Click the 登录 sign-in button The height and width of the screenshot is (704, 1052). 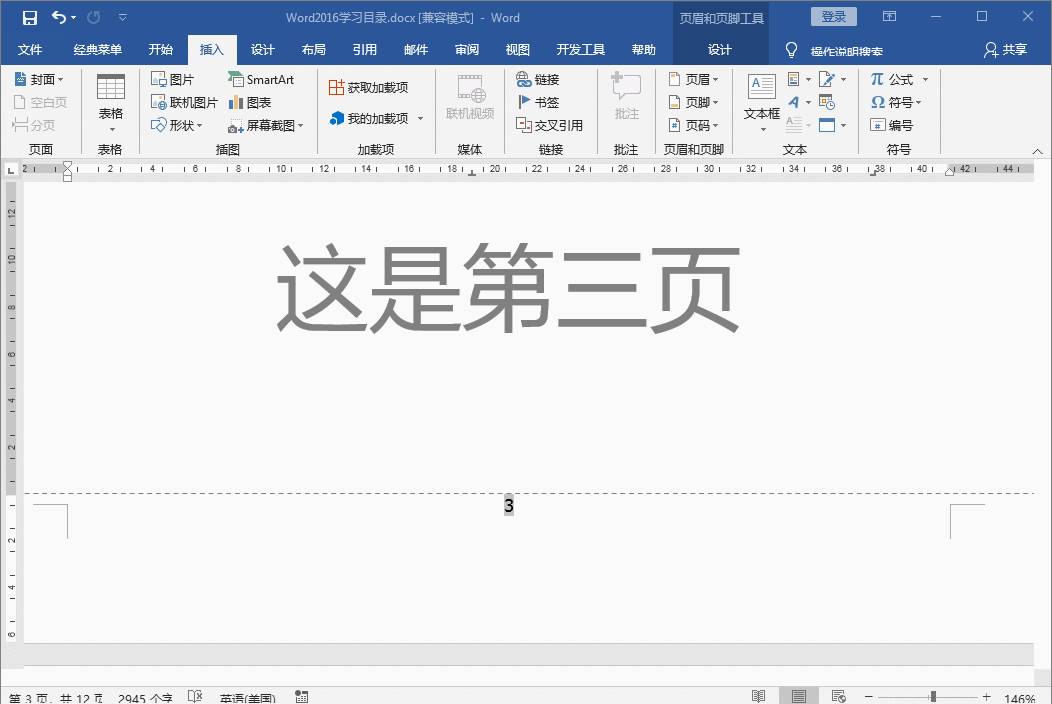[x=833, y=17]
